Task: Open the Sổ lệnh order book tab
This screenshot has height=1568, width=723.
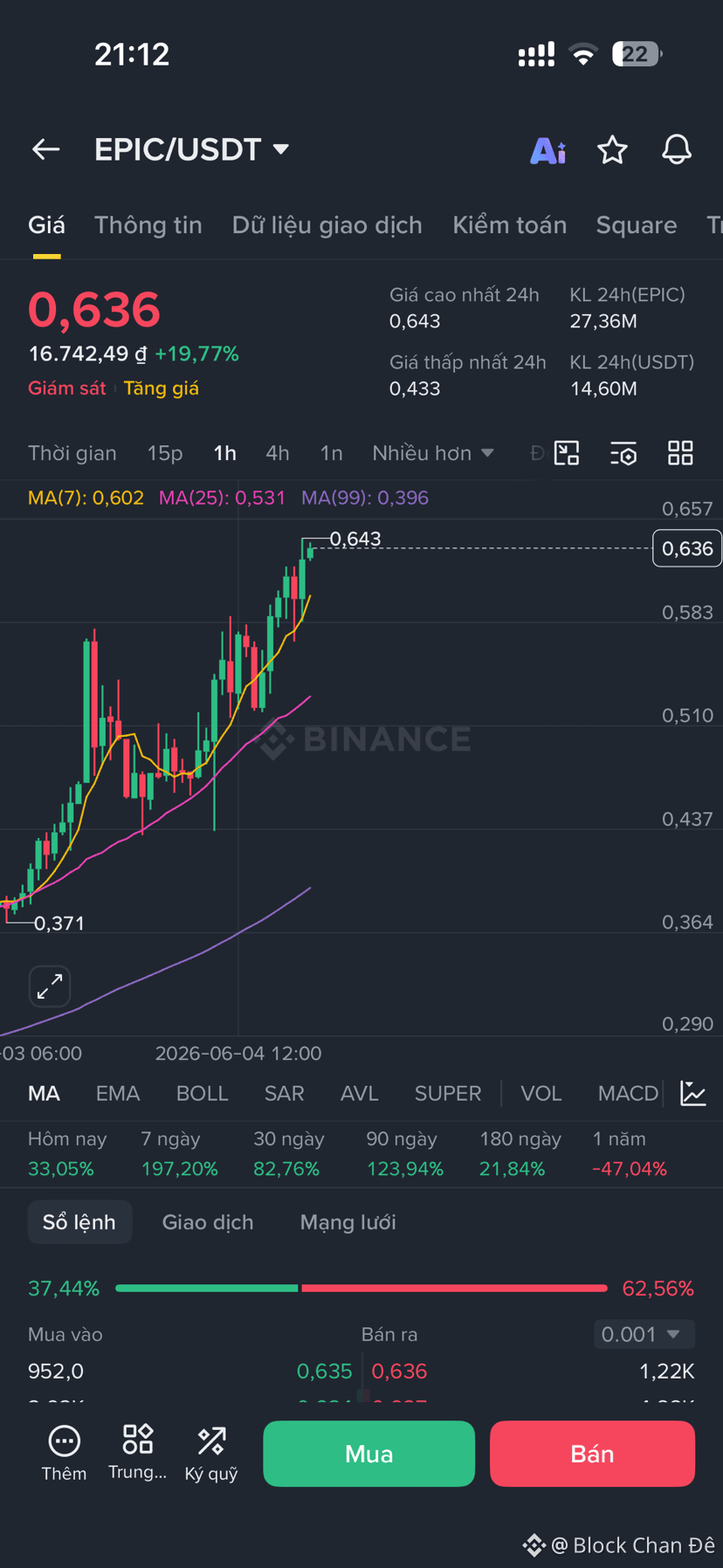Action: pyautogui.click(x=79, y=1222)
